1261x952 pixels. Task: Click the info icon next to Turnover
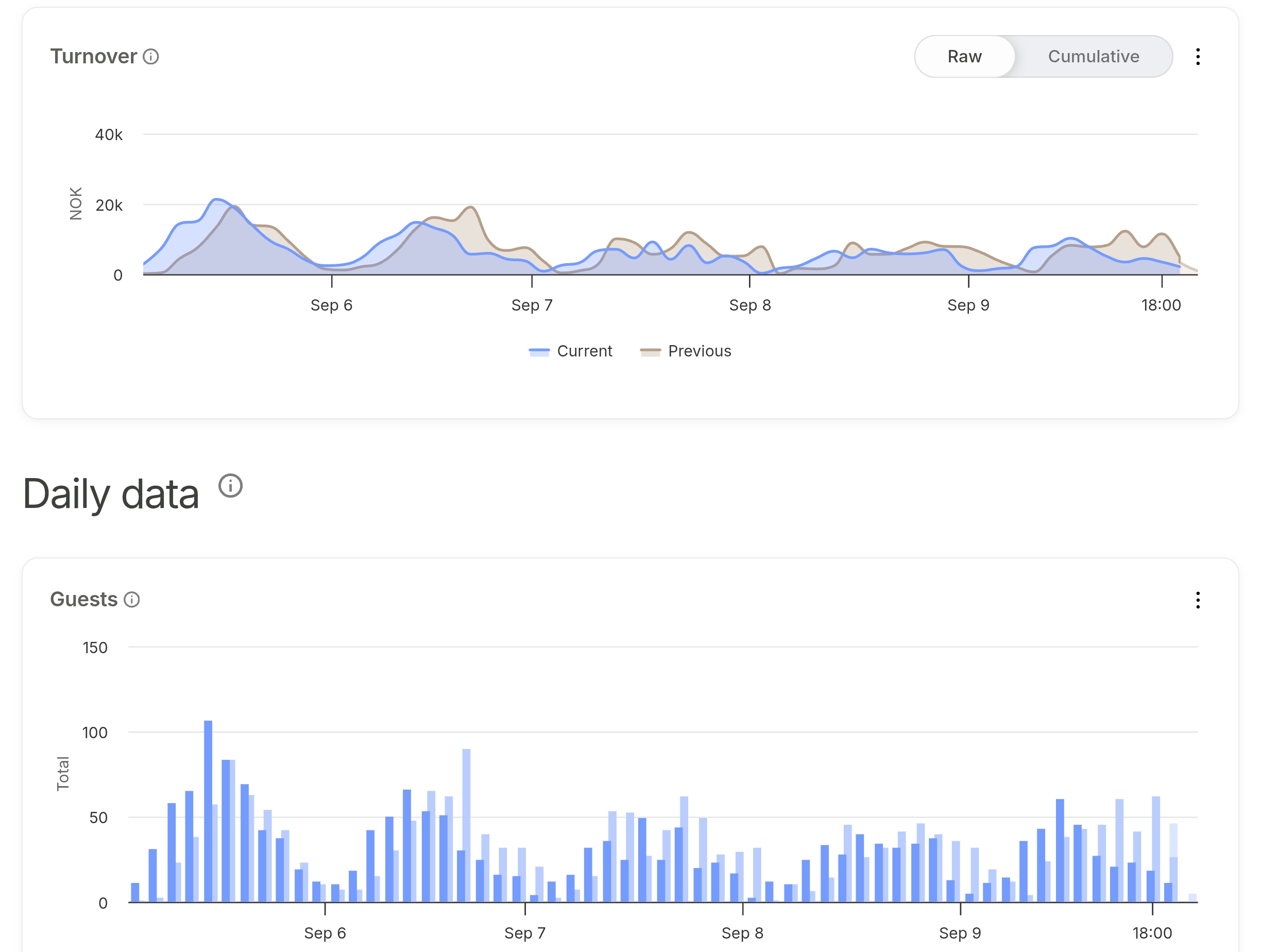click(150, 57)
